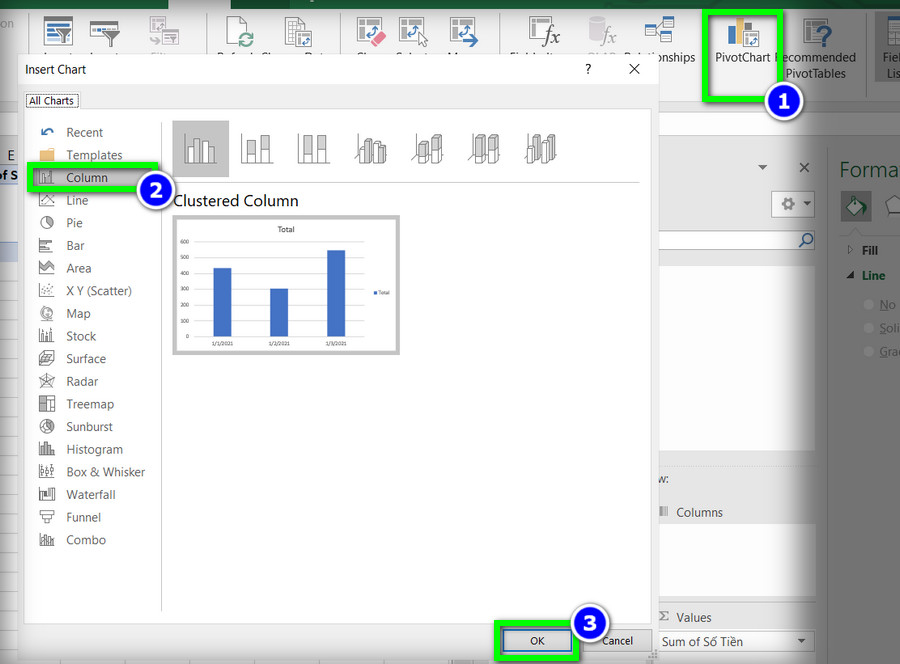This screenshot has height=664, width=900.
Task: Open the gear Tools dropdown in the fields pane
Action: click(x=793, y=204)
